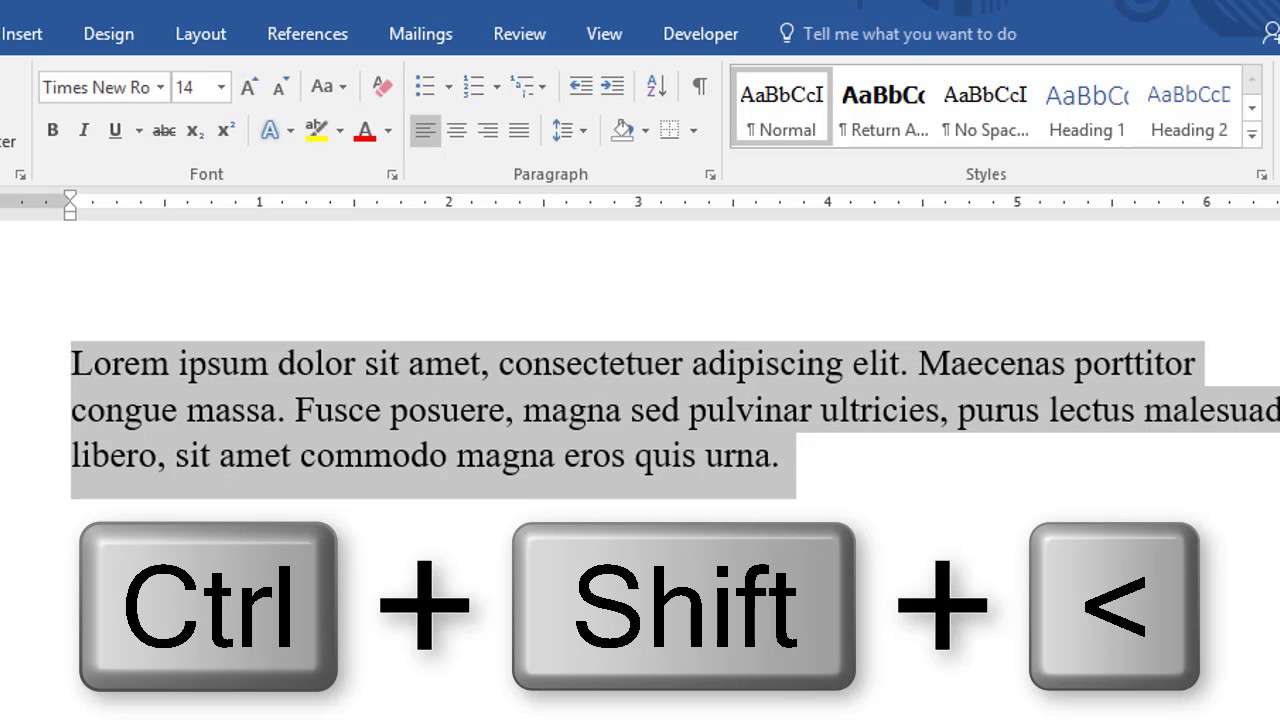Apply borders to paragraph
This screenshot has width=1280, height=720.
[x=670, y=131]
